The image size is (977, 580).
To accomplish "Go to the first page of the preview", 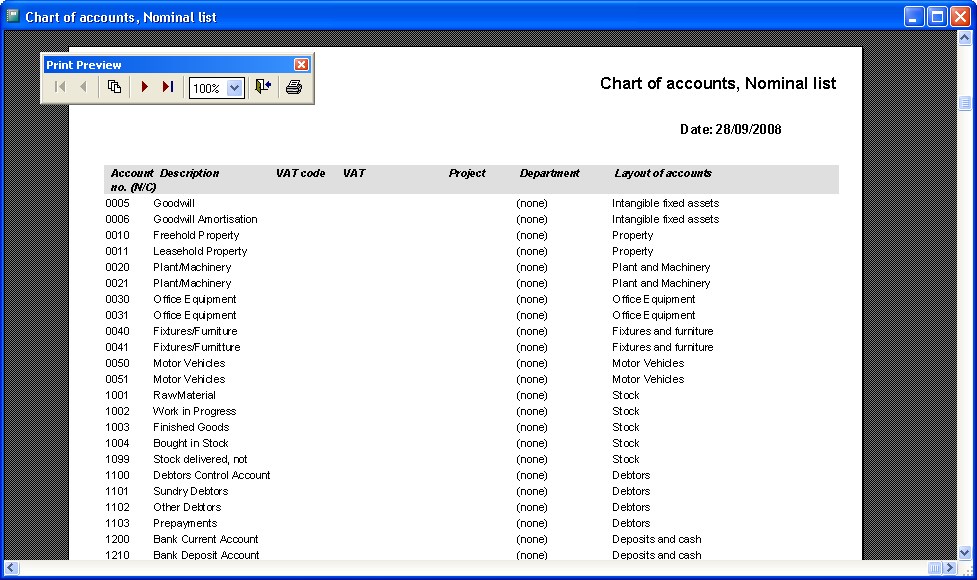I will click(x=59, y=87).
